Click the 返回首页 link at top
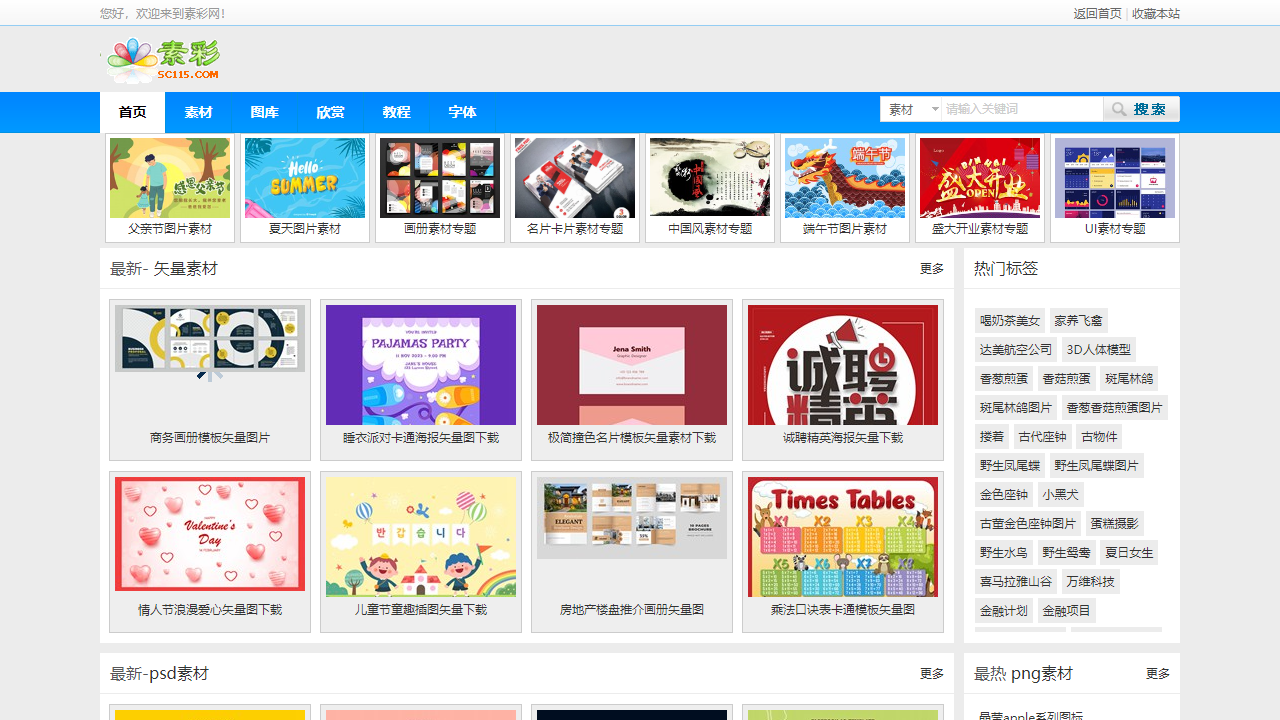This screenshot has width=1280, height=720. 1097,14
